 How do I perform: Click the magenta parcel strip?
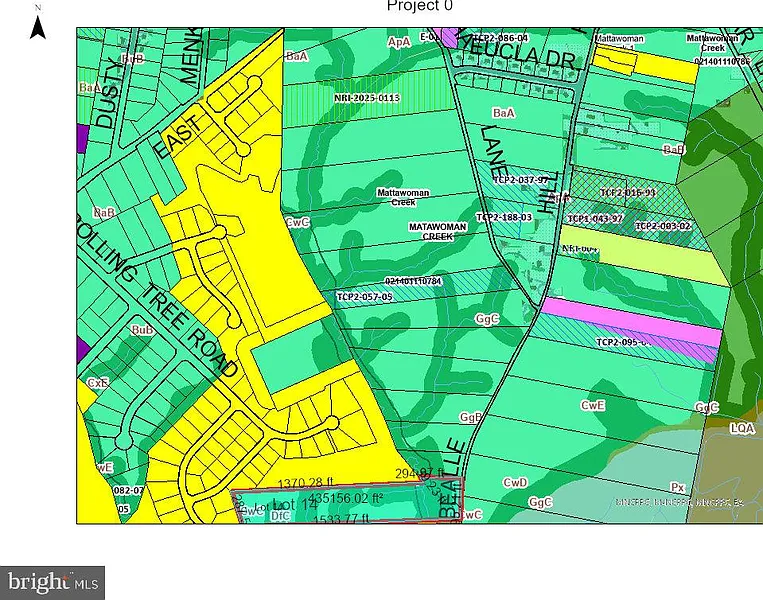pyautogui.click(x=630, y=321)
